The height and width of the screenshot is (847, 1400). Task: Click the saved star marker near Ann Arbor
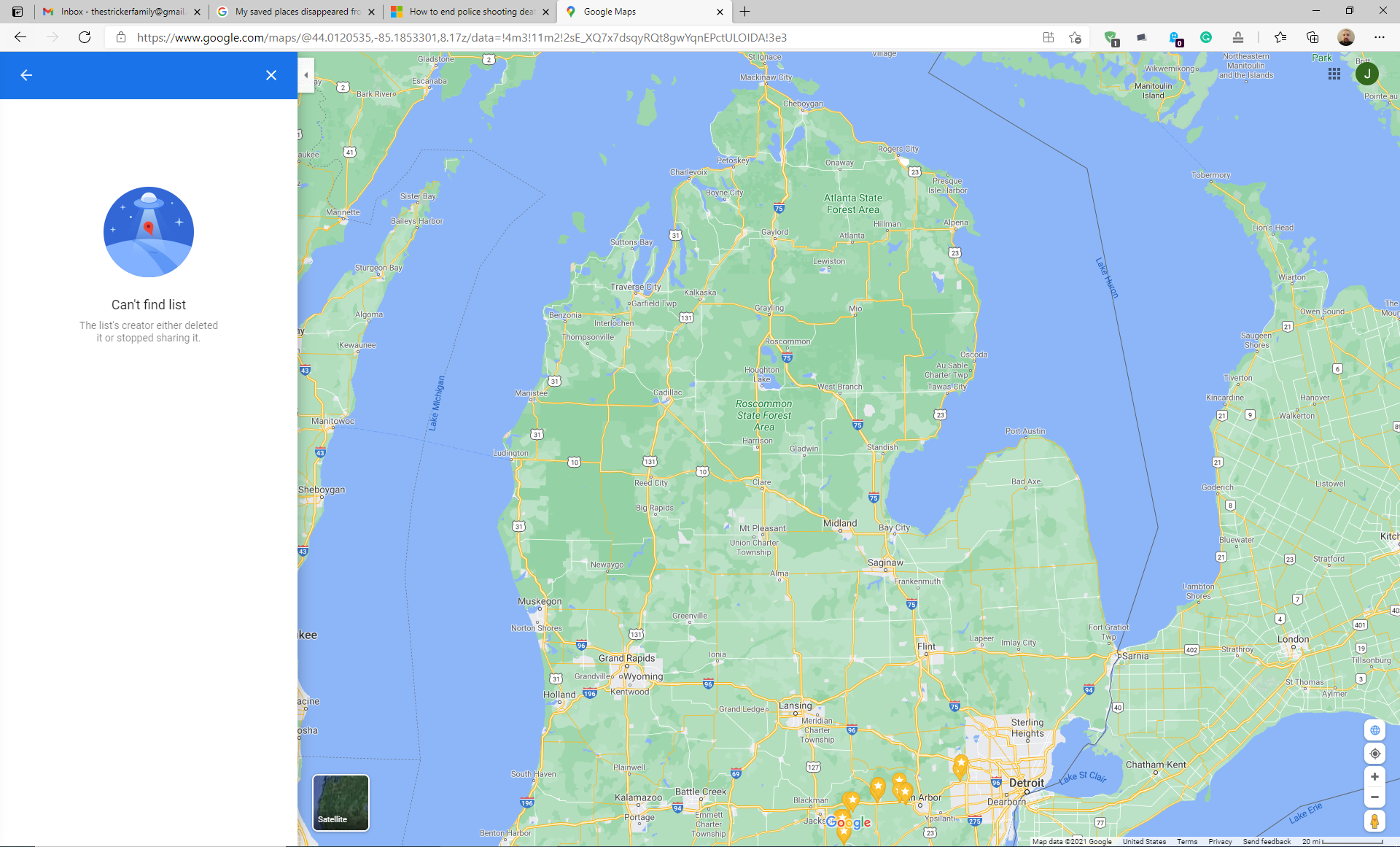tap(905, 792)
